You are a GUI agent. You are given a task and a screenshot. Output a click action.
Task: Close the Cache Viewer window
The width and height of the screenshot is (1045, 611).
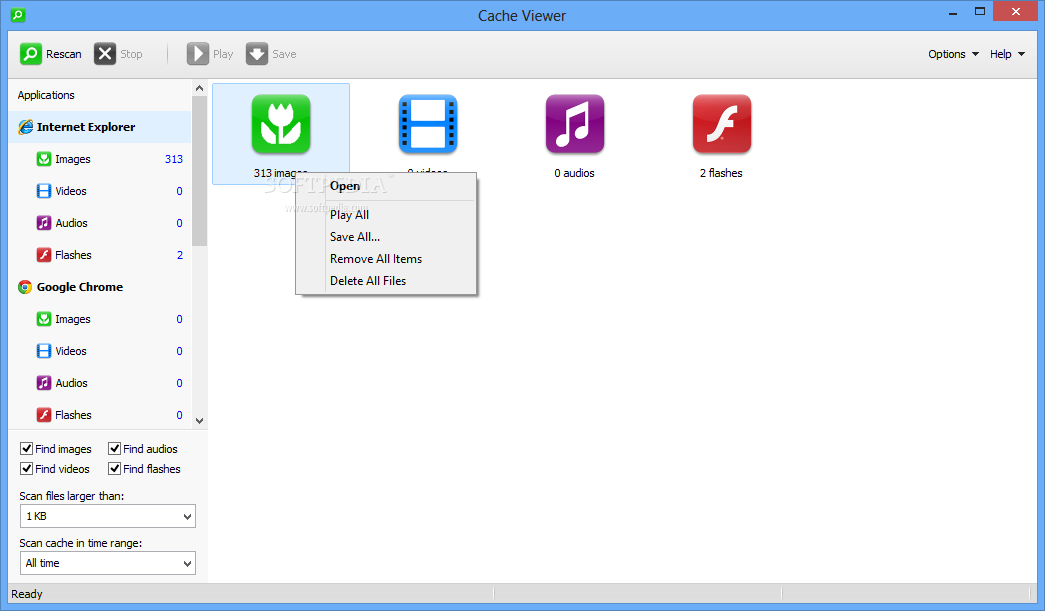[x=1016, y=11]
